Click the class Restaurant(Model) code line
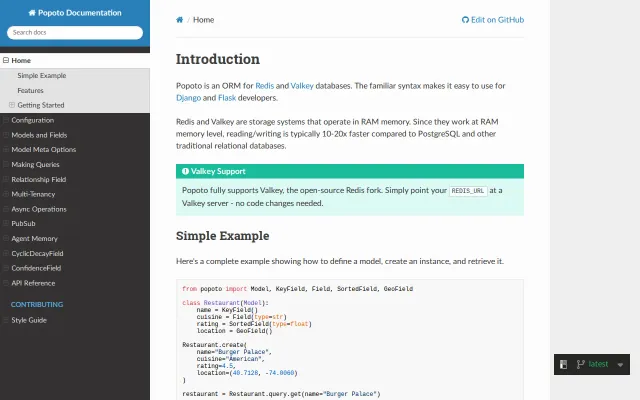The image size is (640, 400). tap(225, 303)
